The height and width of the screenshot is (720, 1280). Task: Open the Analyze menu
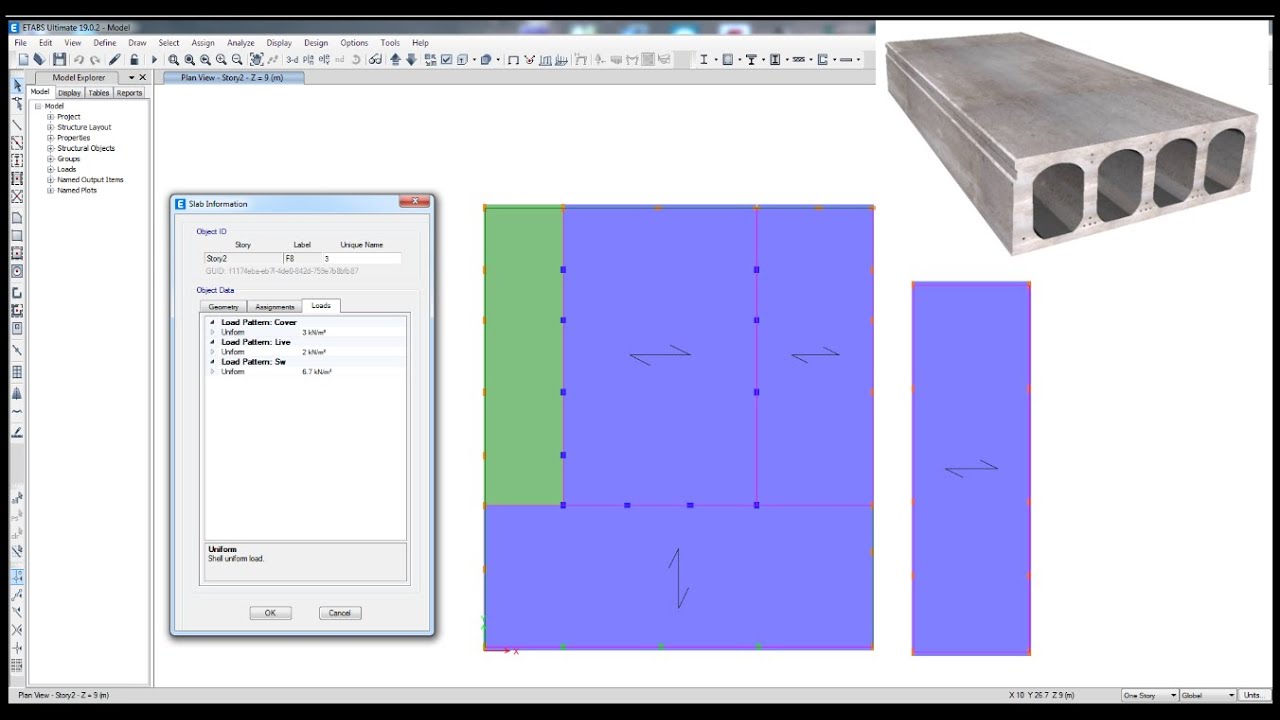tap(240, 43)
